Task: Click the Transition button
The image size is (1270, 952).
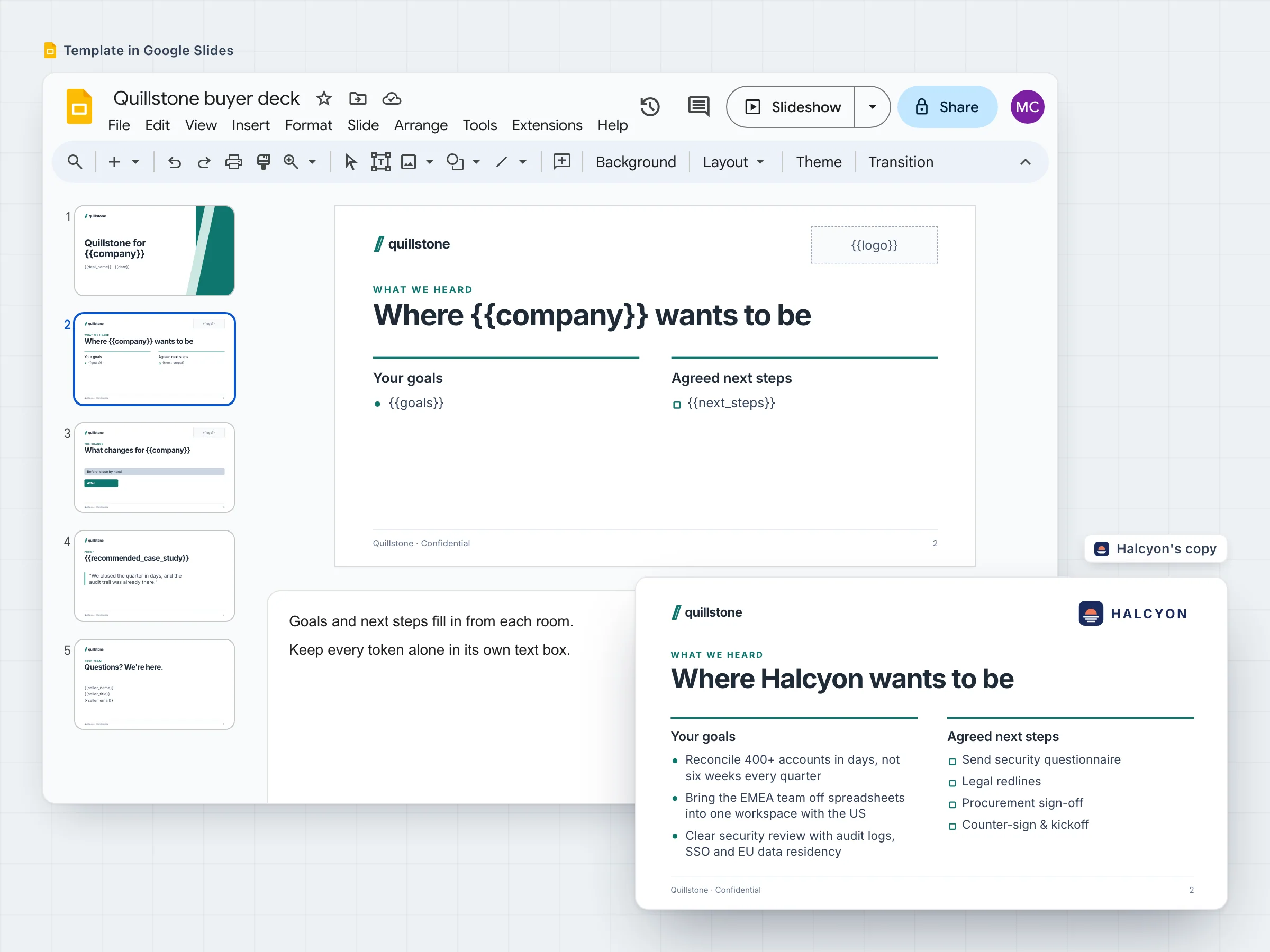Action: (900, 162)
